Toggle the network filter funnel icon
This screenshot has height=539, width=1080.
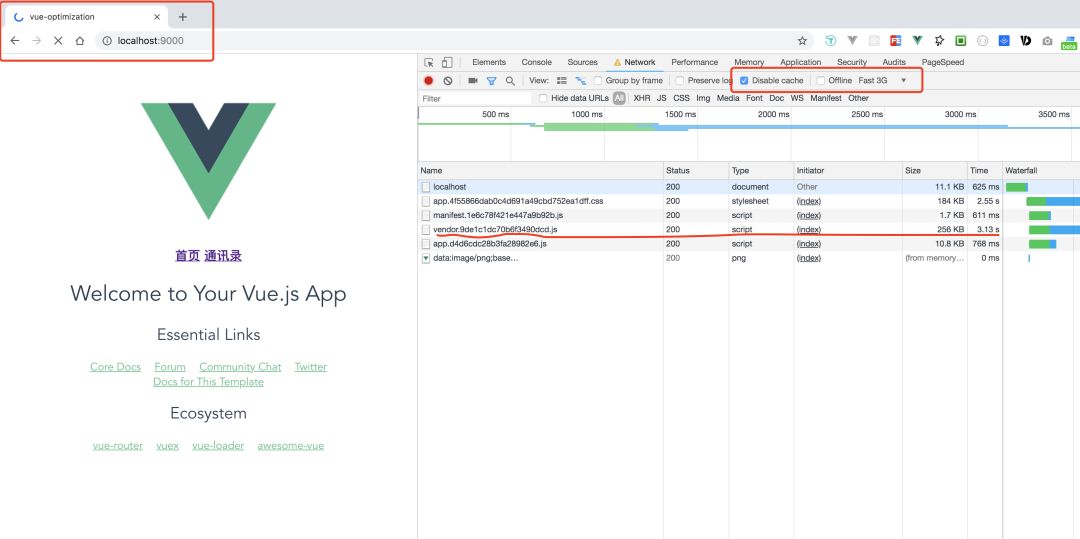(x=491, y=80)
